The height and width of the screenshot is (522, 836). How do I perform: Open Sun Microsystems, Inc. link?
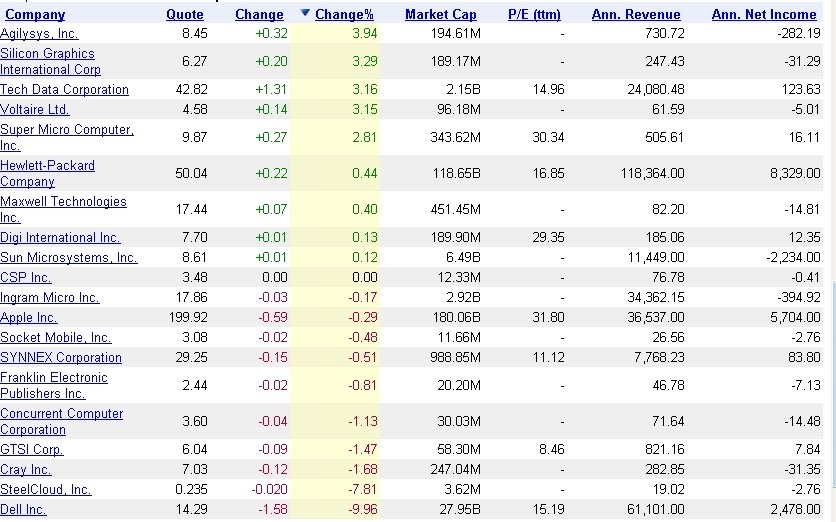(x=68, y=257)
